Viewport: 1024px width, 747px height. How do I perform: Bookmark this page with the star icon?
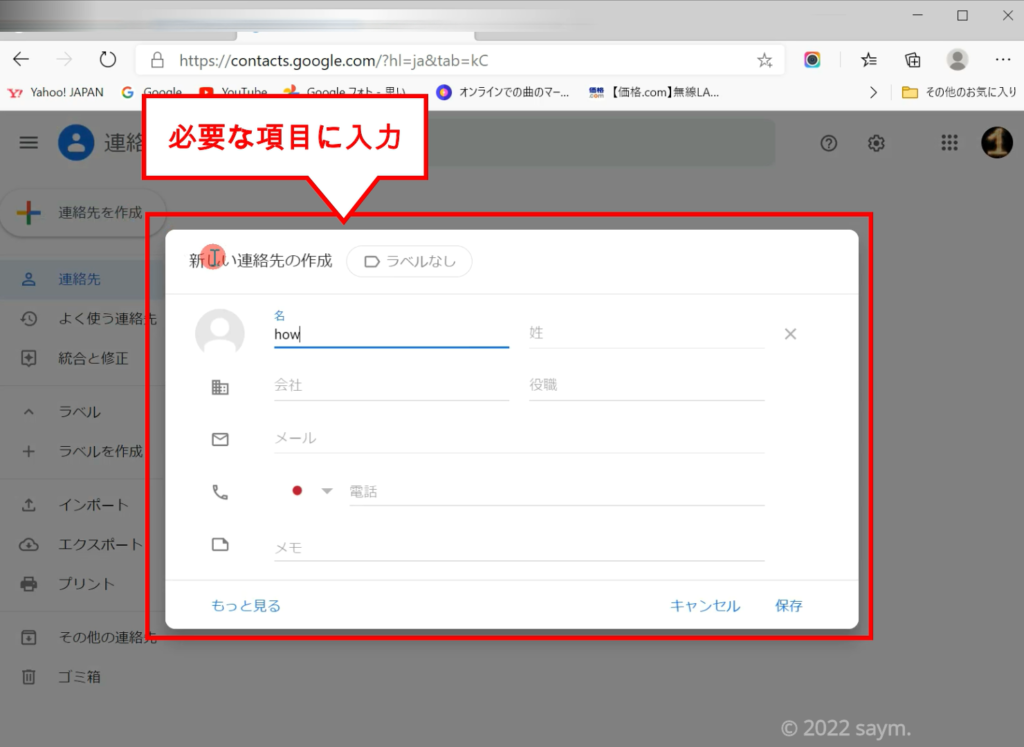coord(765,60)
